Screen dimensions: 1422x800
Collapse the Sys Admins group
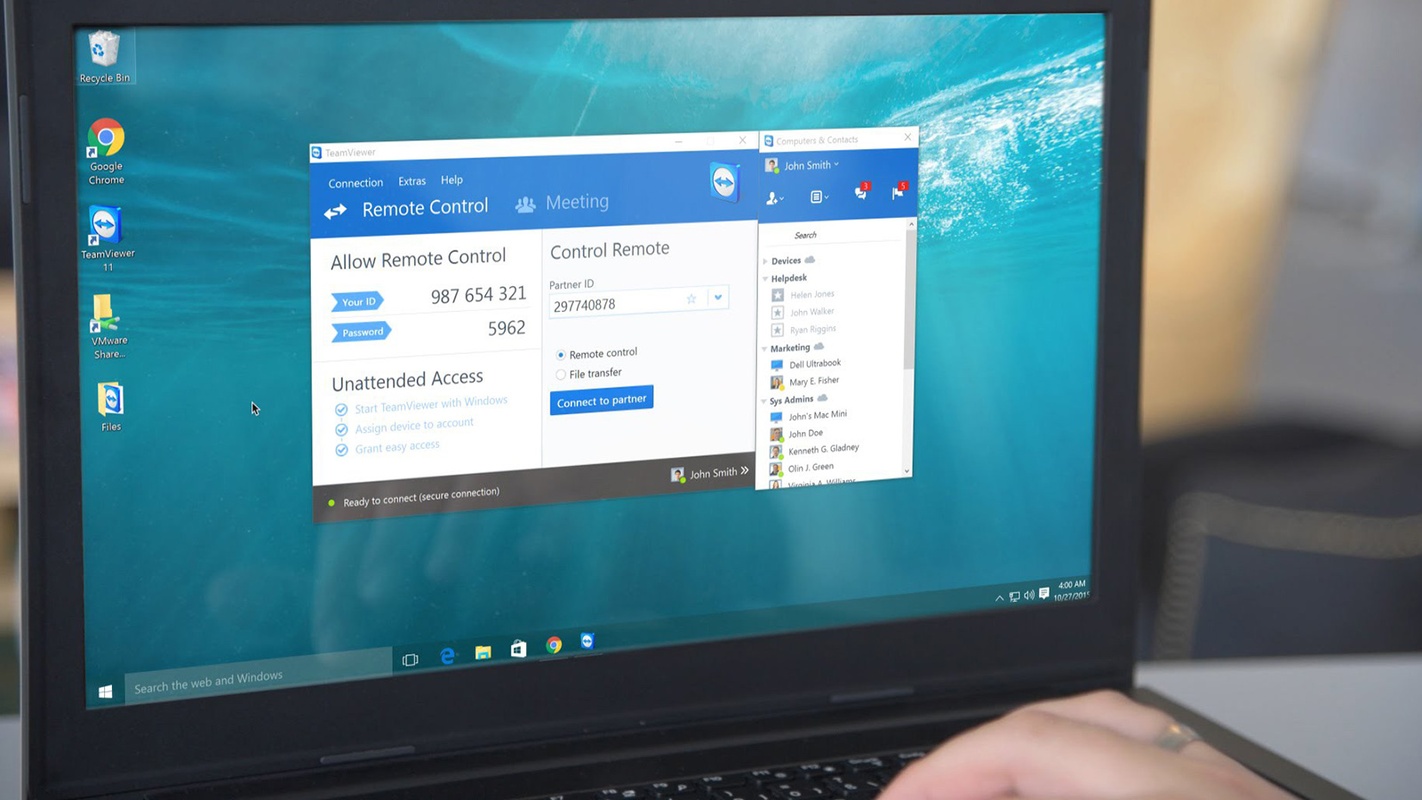(x=764, y=401)
